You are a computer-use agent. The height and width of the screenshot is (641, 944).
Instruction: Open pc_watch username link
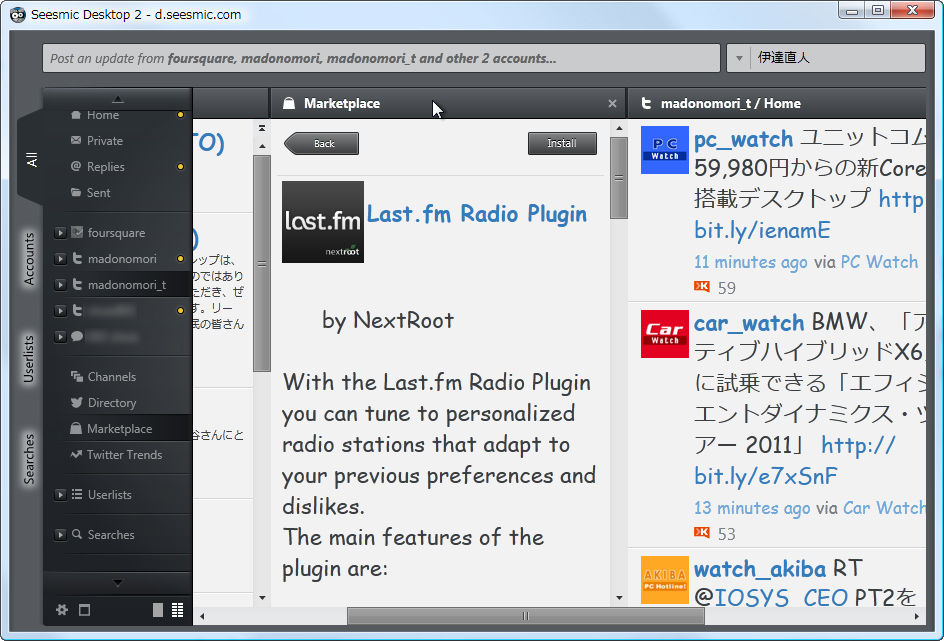click(744, 139)
